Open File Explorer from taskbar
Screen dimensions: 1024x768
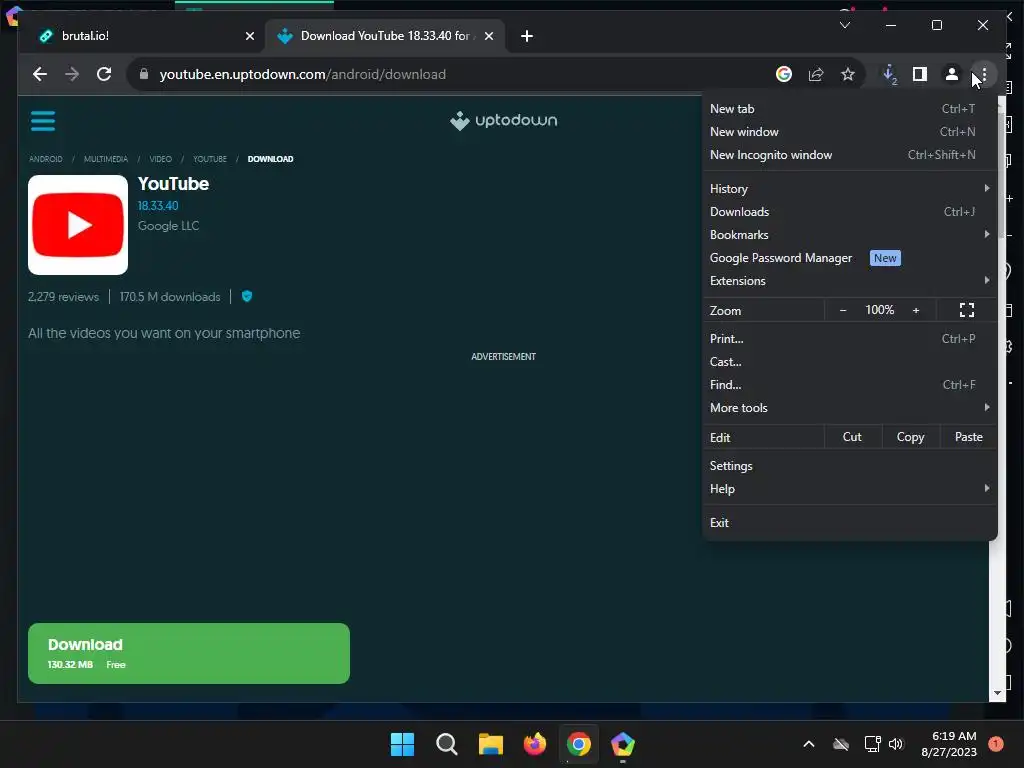click(x=490, y=744)
